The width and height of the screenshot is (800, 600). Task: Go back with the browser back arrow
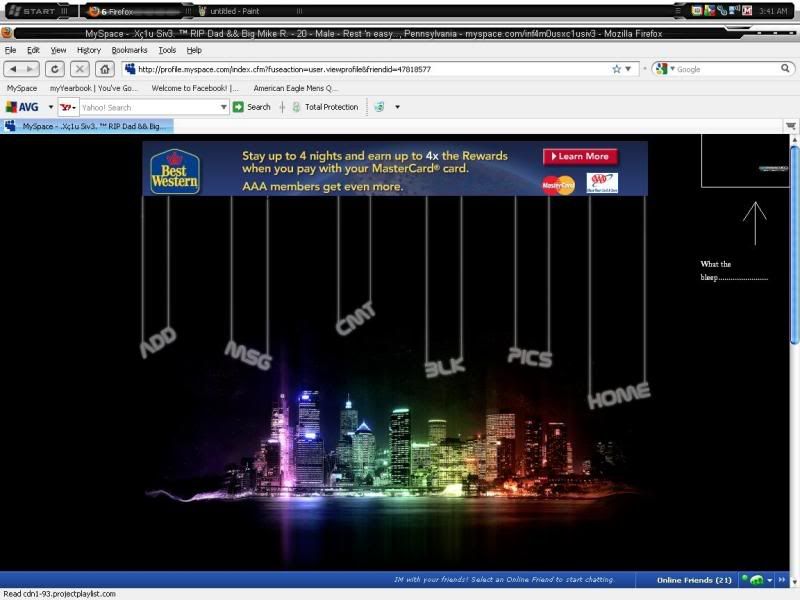[x=13, y=69]
